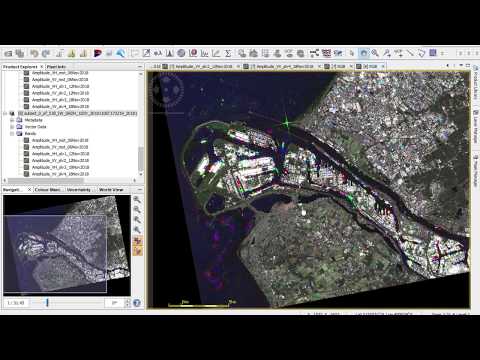The width and height of the screenshot is (480, 360).
Task: Collapse the Bands folder node
Action: click(x=12, y=133)
